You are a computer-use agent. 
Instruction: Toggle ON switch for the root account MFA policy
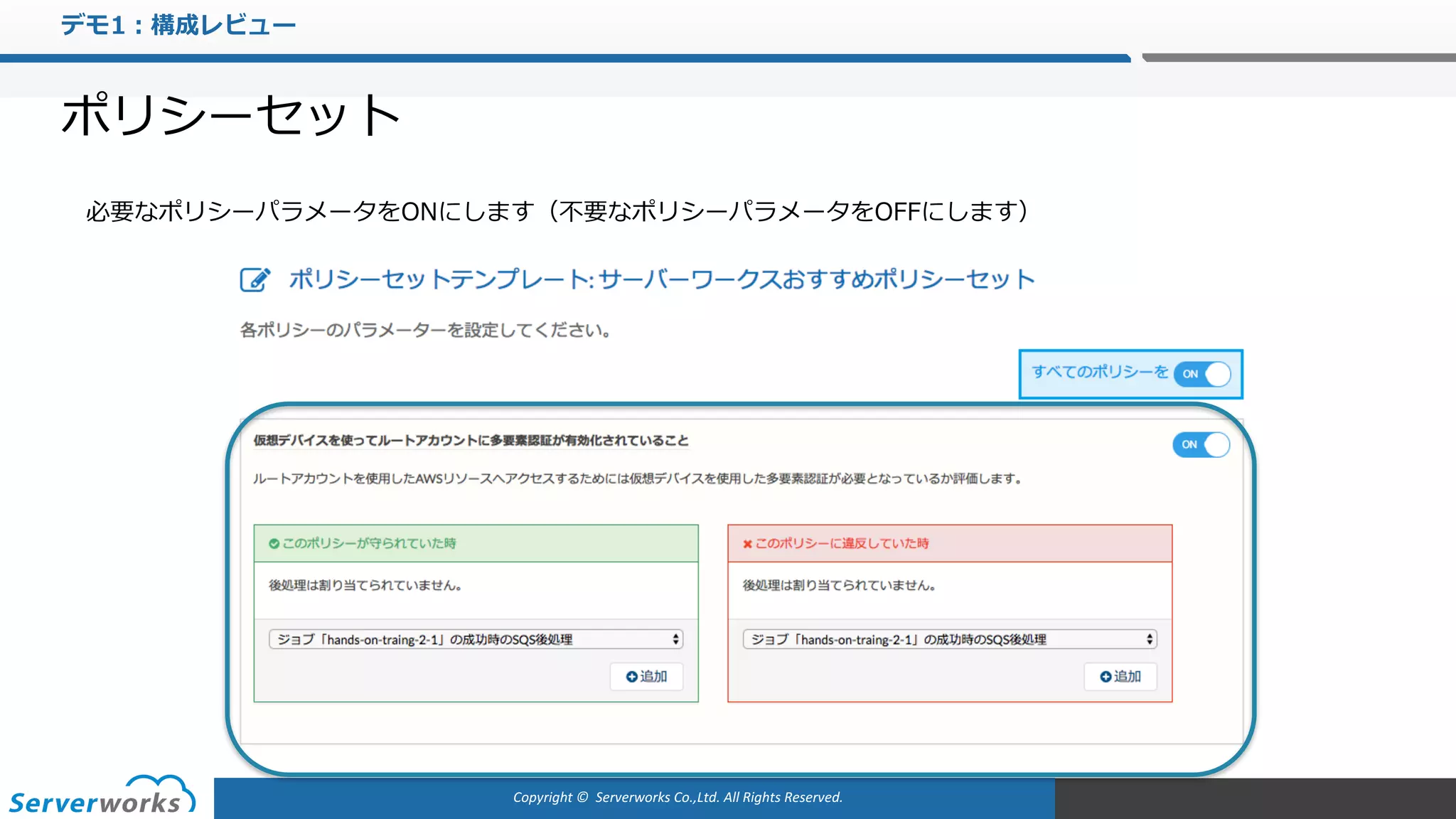point(1201,445)
